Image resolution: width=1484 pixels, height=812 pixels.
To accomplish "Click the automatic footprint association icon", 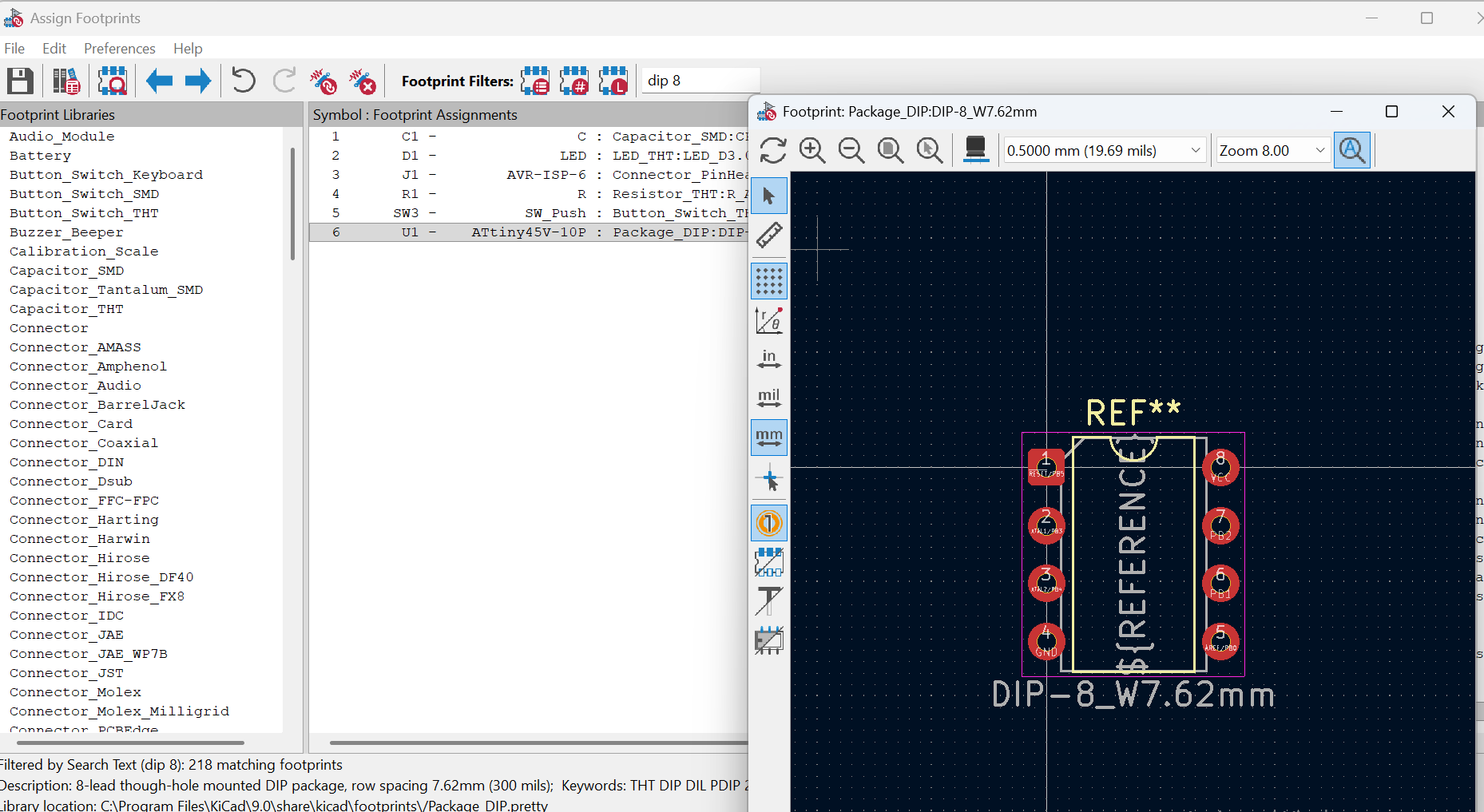I will coord(323,81).
